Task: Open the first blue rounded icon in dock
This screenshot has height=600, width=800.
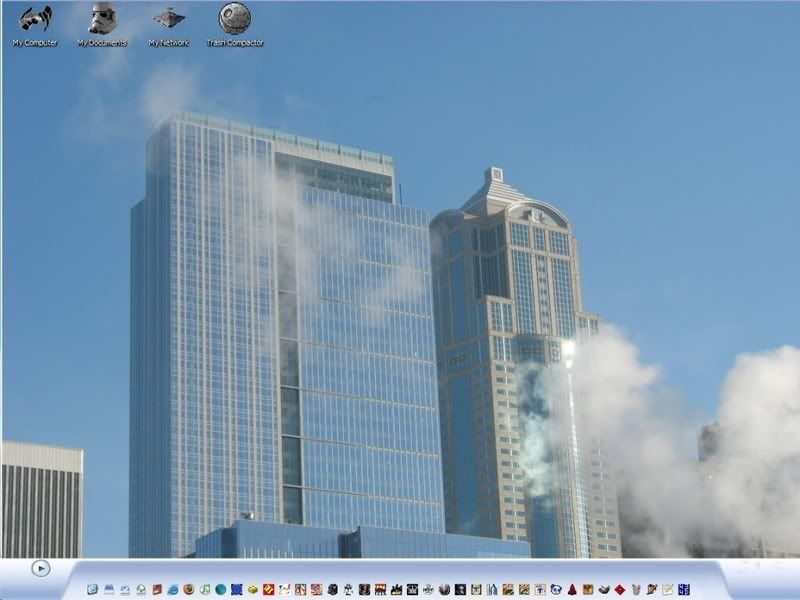Action: (92, 589)
